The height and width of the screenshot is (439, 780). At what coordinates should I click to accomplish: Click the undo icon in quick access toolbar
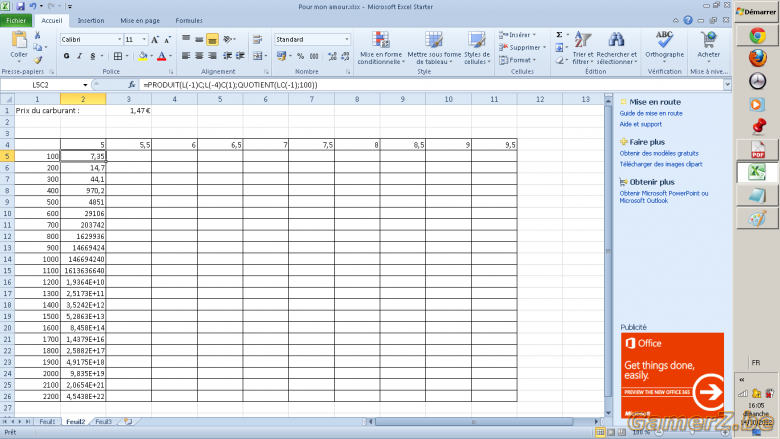(33, 6)
